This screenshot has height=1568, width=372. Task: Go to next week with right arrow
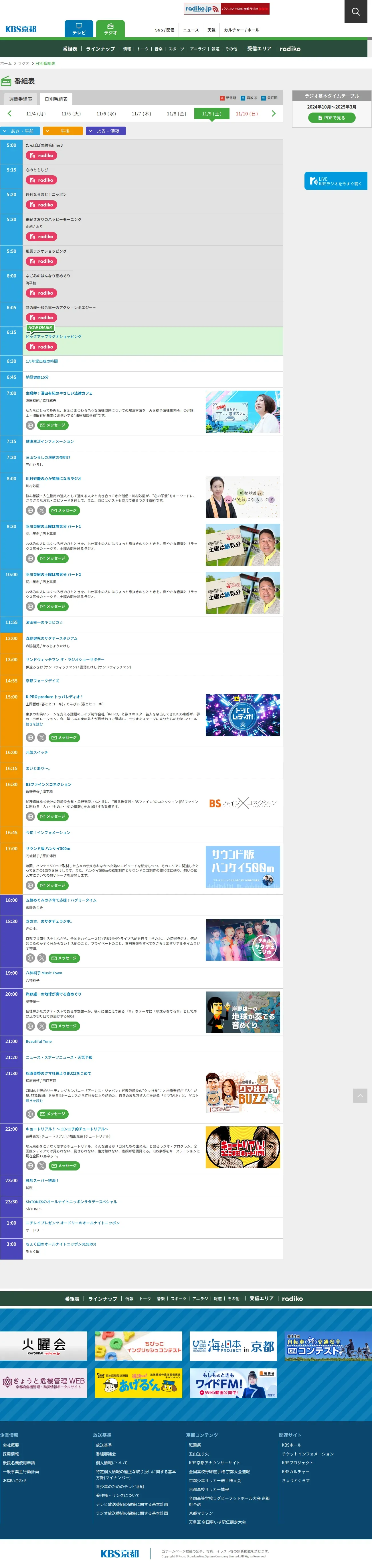tap(274, 113)
